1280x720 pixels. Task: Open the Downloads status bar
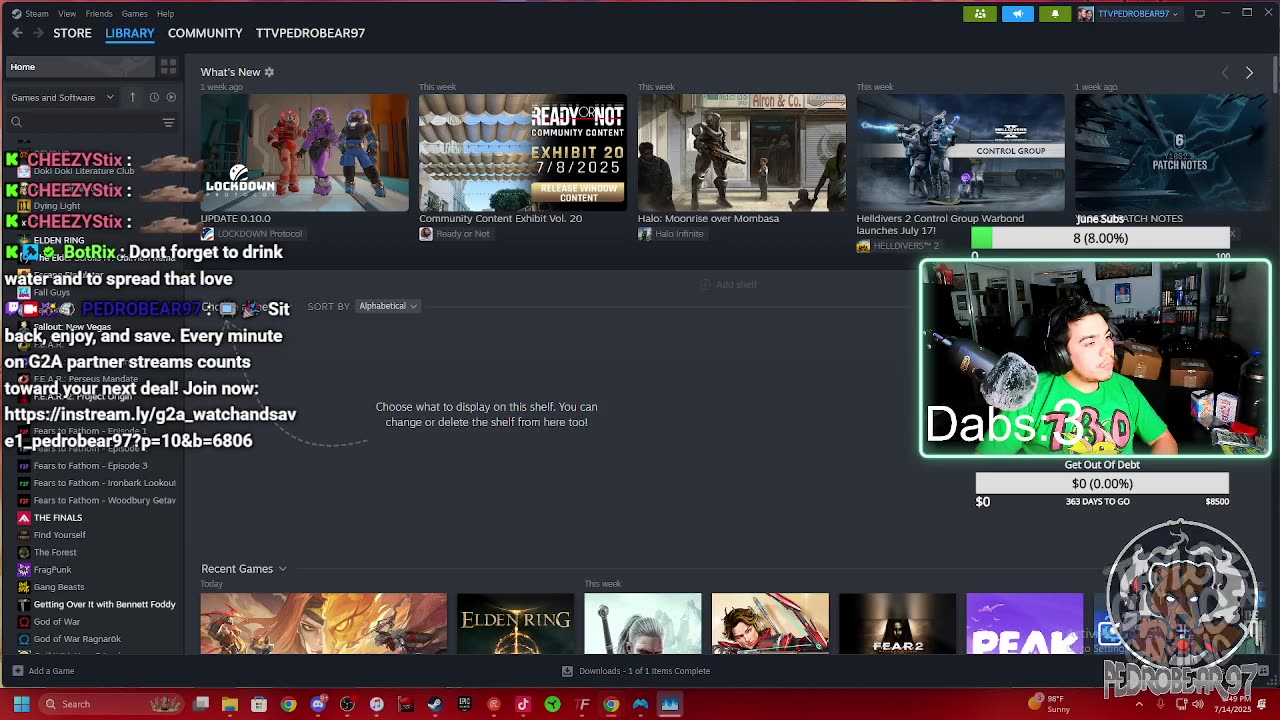[636, 671]
